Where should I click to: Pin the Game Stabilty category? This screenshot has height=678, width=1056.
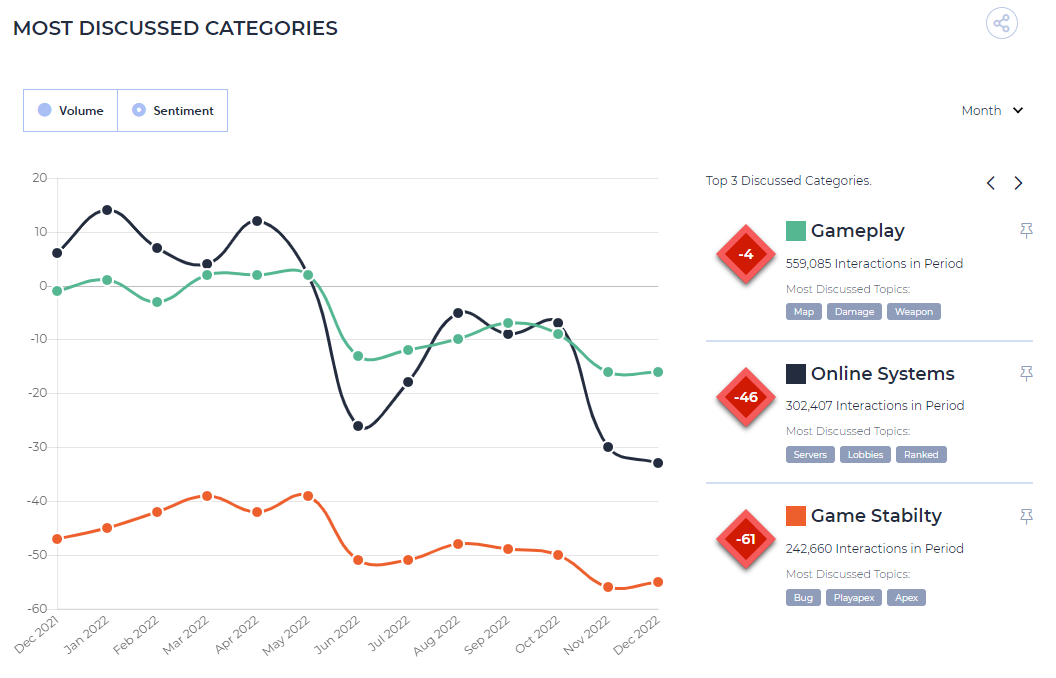[x=1026, y=516]
